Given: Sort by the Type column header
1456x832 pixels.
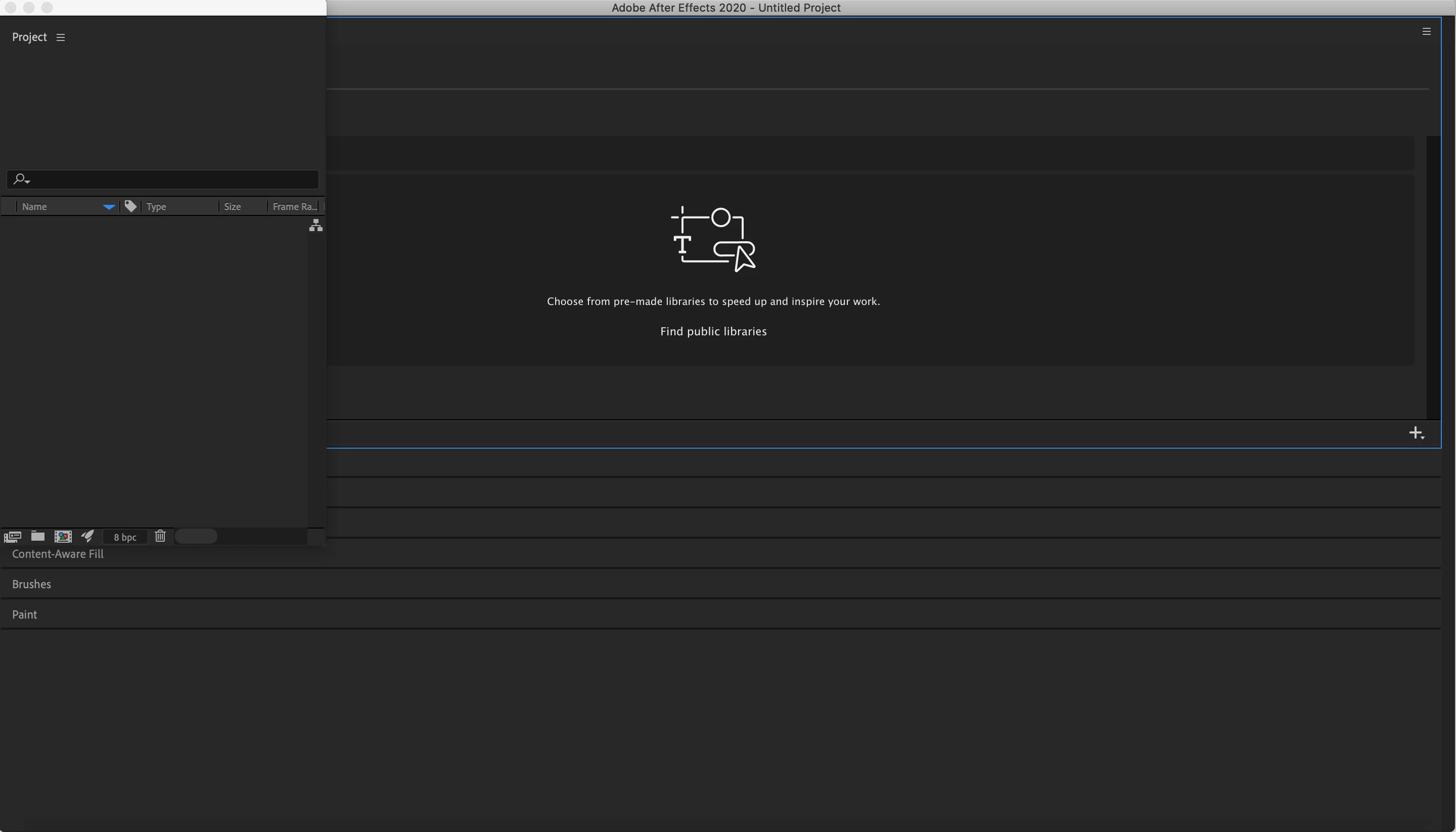Looking at the screenshot, I should (x=157, y=207).
